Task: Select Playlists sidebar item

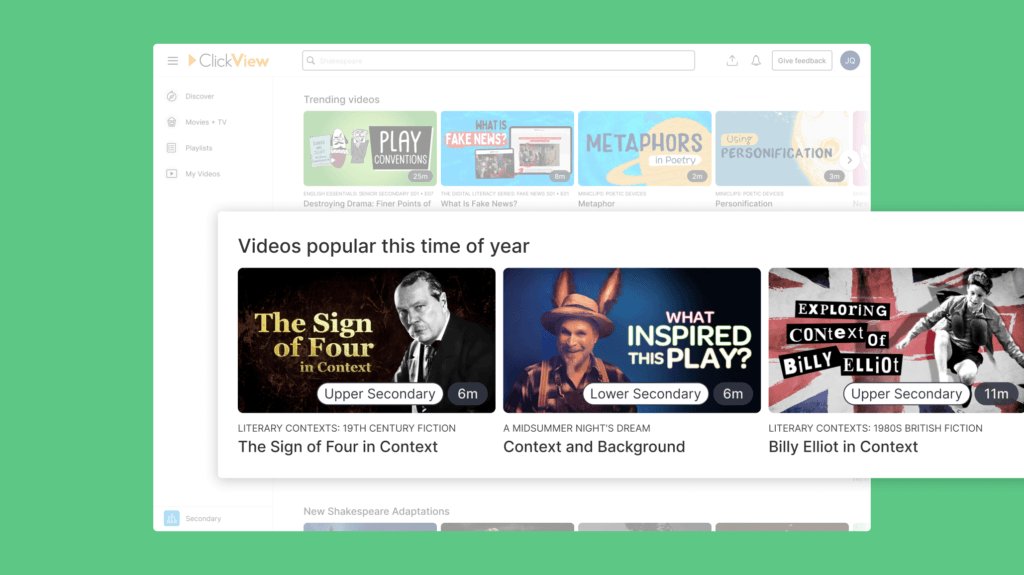Action: pyautogui.click(x=199, y=148)
